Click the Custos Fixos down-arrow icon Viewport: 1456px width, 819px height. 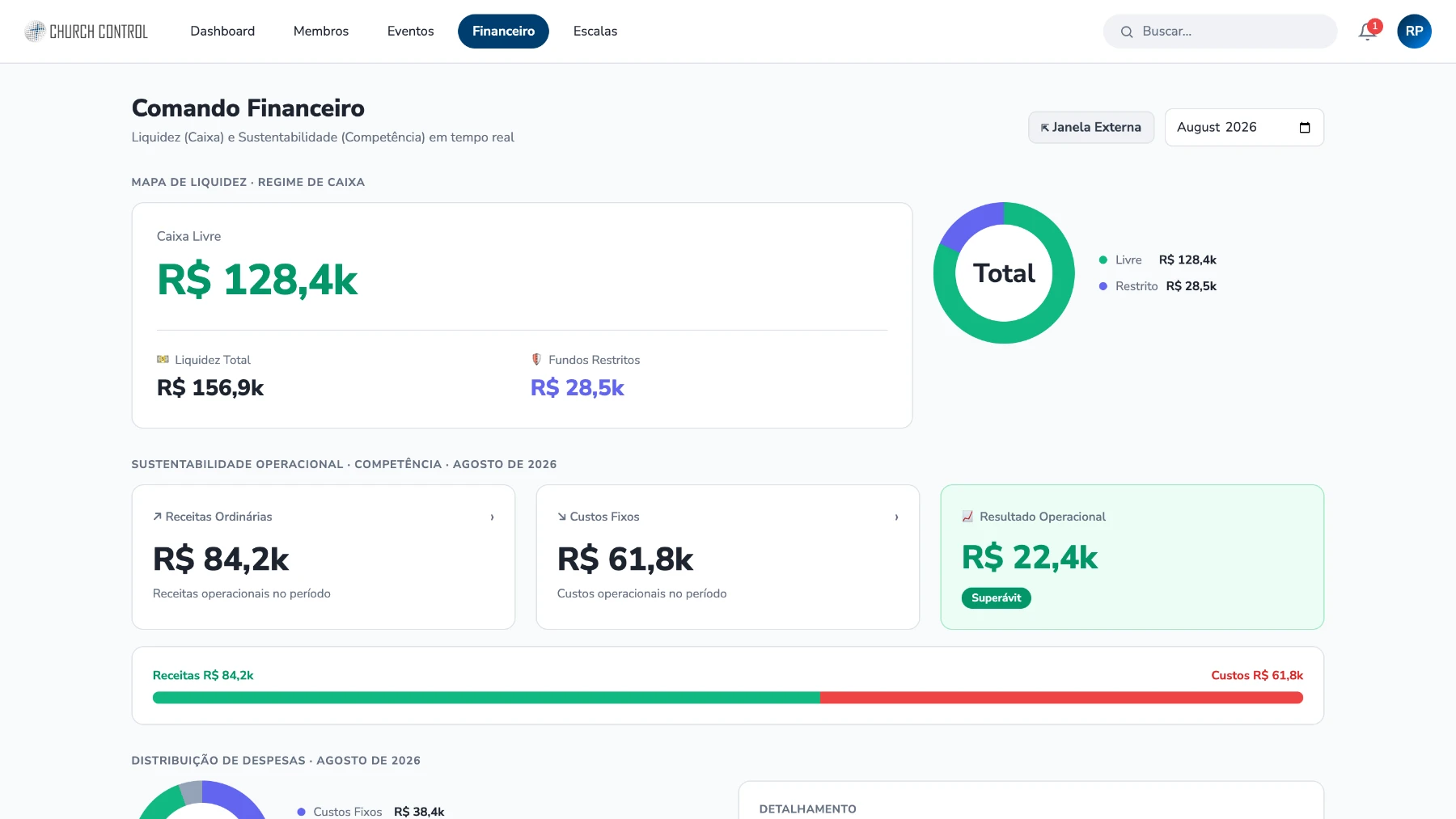click(561, 517)
